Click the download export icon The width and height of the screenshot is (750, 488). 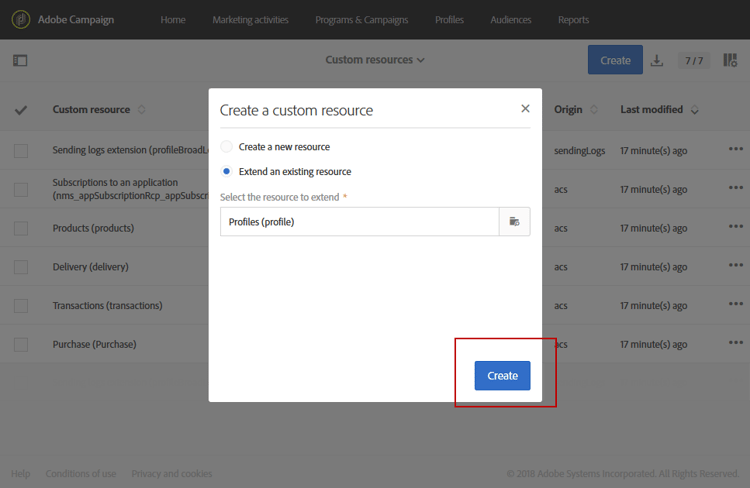[x=657, y=60]
